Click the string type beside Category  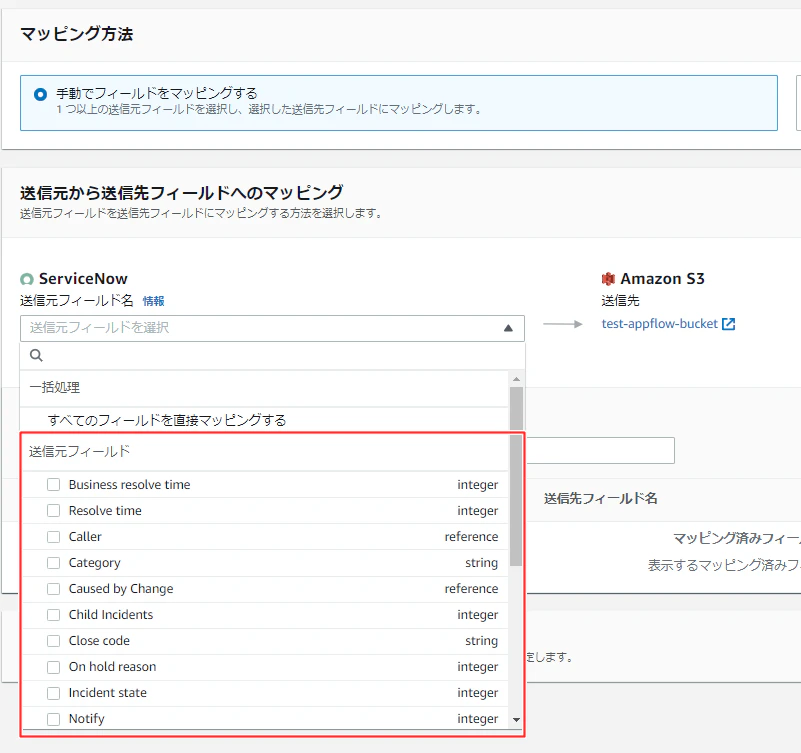pos(481,562)
